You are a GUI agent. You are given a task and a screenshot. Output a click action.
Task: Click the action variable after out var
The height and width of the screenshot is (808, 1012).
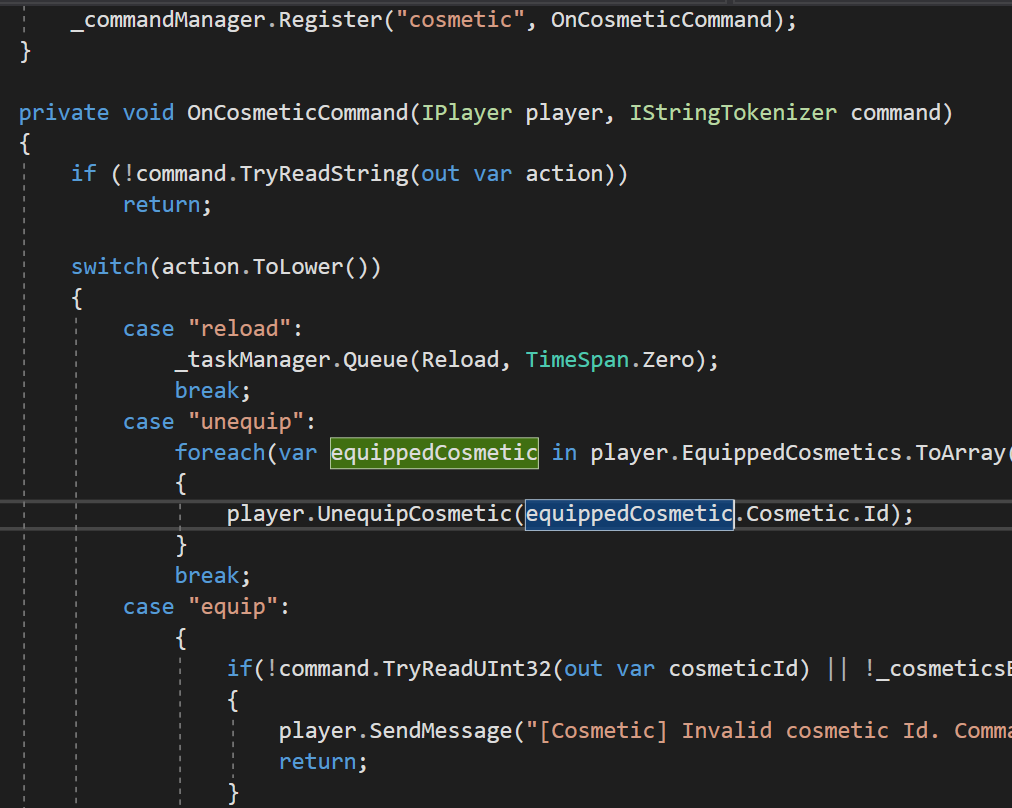point(564,174)
